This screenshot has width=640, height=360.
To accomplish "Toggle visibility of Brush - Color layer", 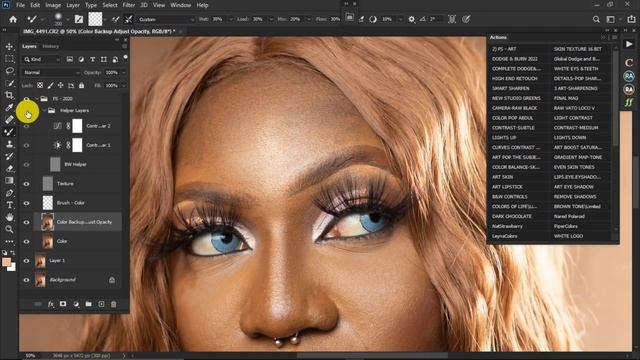I will pos(27,203).
